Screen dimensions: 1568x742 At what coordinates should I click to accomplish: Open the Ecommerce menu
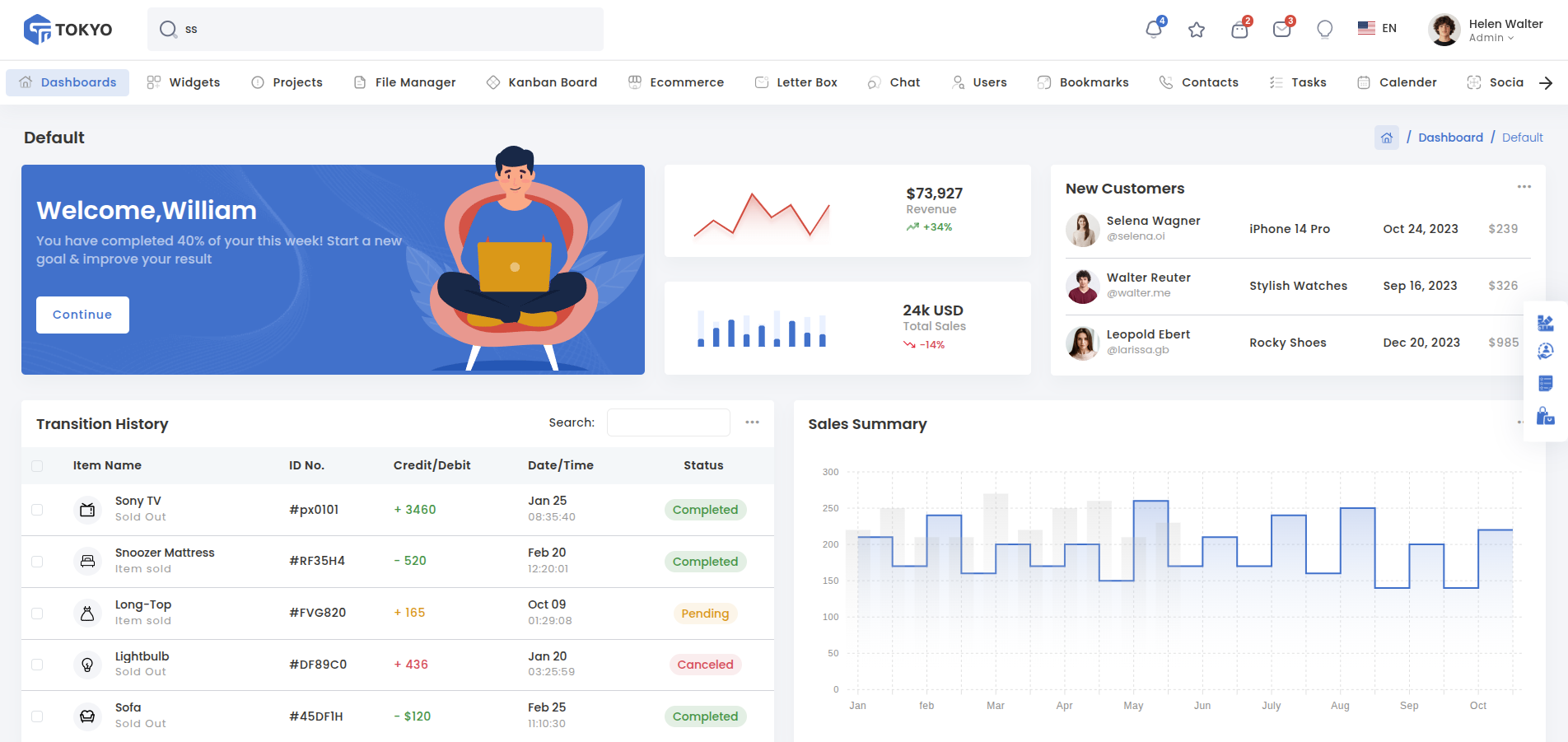click(x=676, y=82)
